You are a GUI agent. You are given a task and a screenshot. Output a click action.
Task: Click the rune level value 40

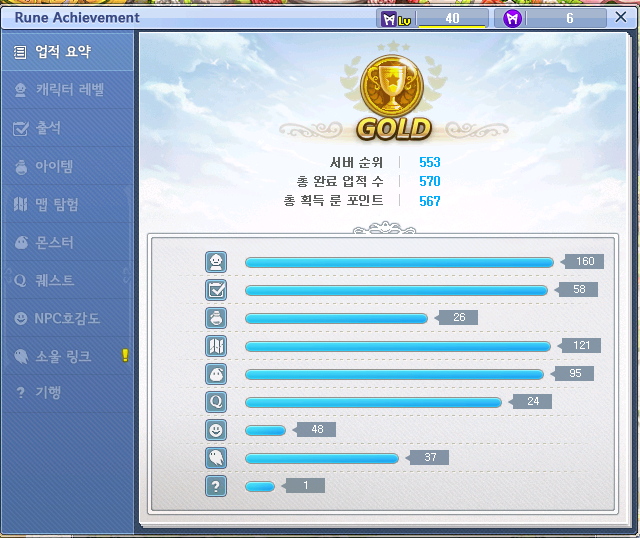click(452, 18)
